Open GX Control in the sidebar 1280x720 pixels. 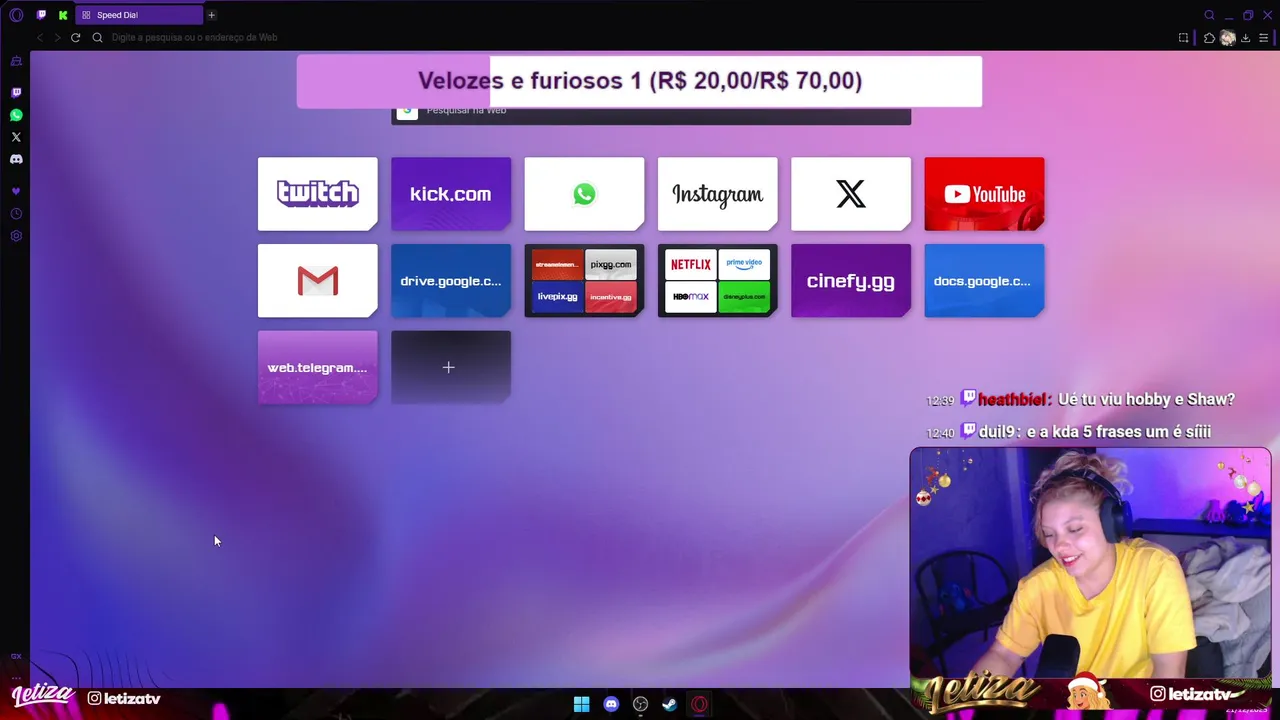point(16,61)
